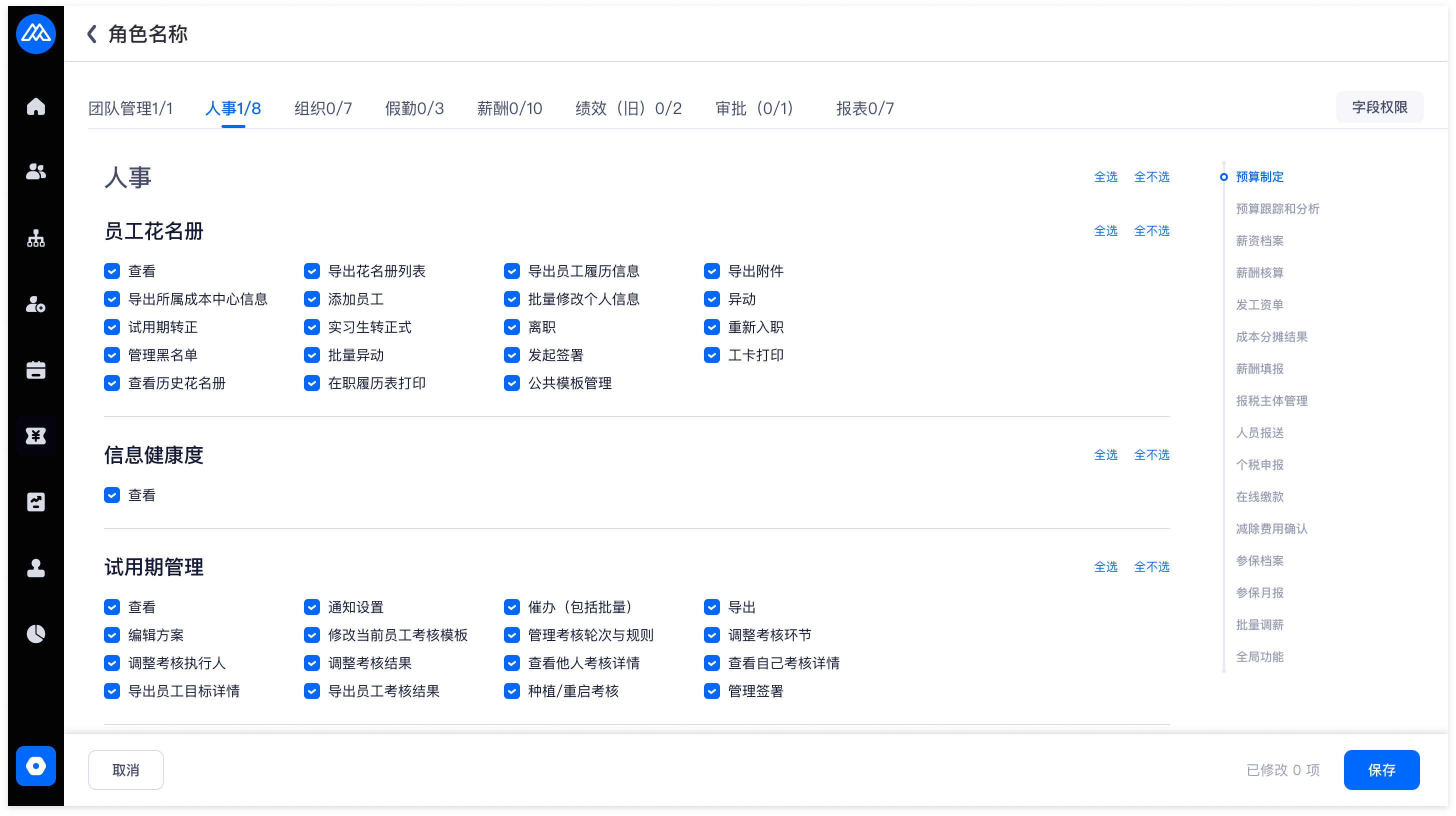Click the 字段权限 button
The height and width of the screenshot is (816, 1456).
tap(1379, 107)
